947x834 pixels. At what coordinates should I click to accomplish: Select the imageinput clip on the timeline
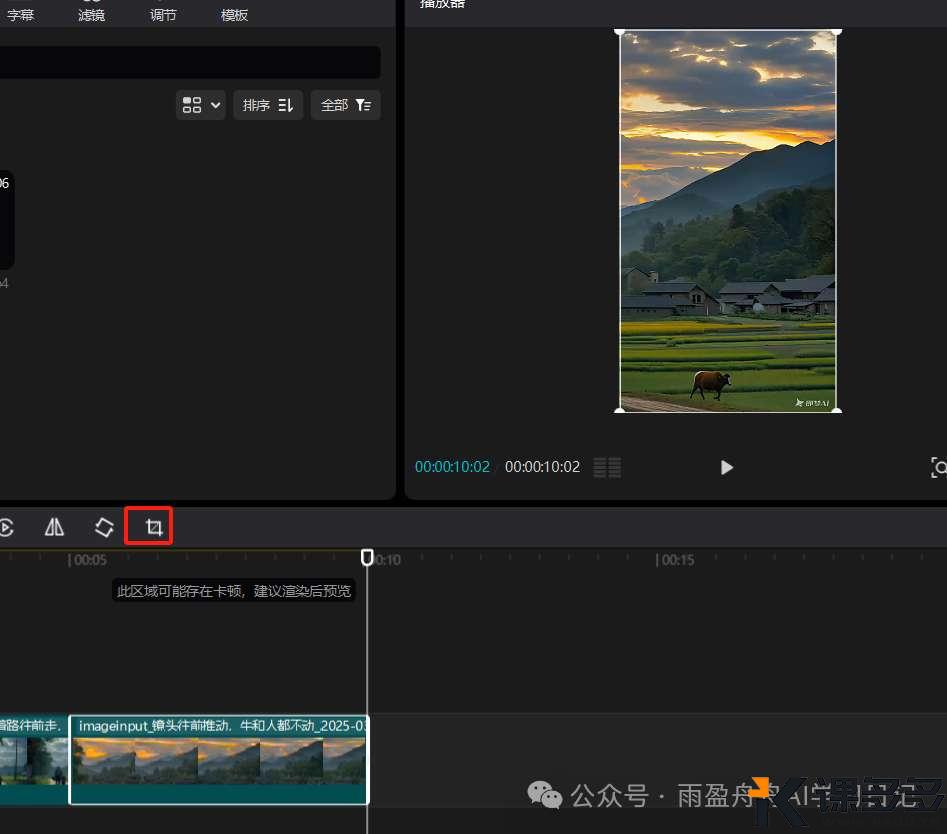[x=218, y=760]
